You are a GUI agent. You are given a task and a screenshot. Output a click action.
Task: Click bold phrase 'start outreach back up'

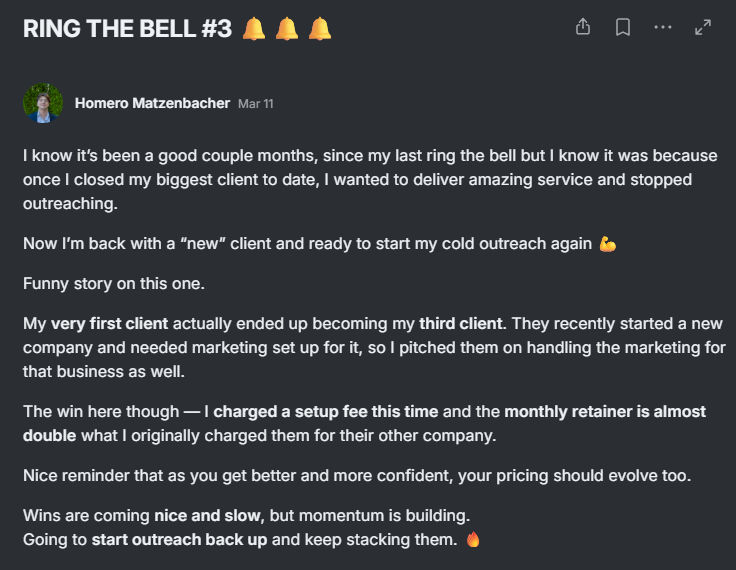tap(179, 539)
